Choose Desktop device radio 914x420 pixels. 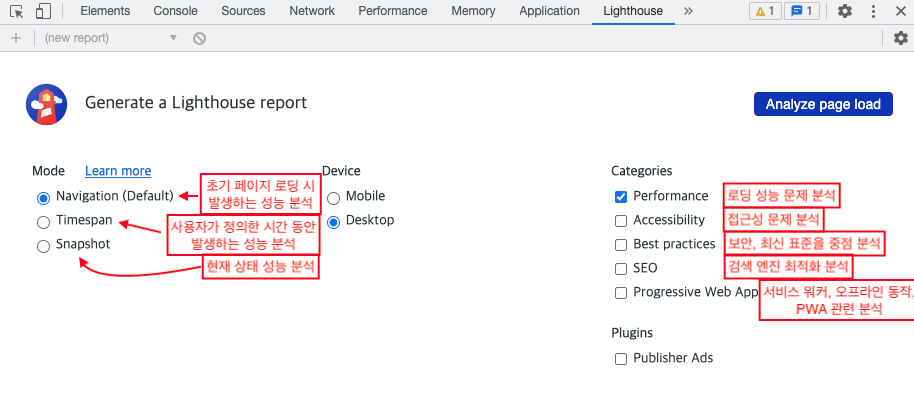point(333,222)
